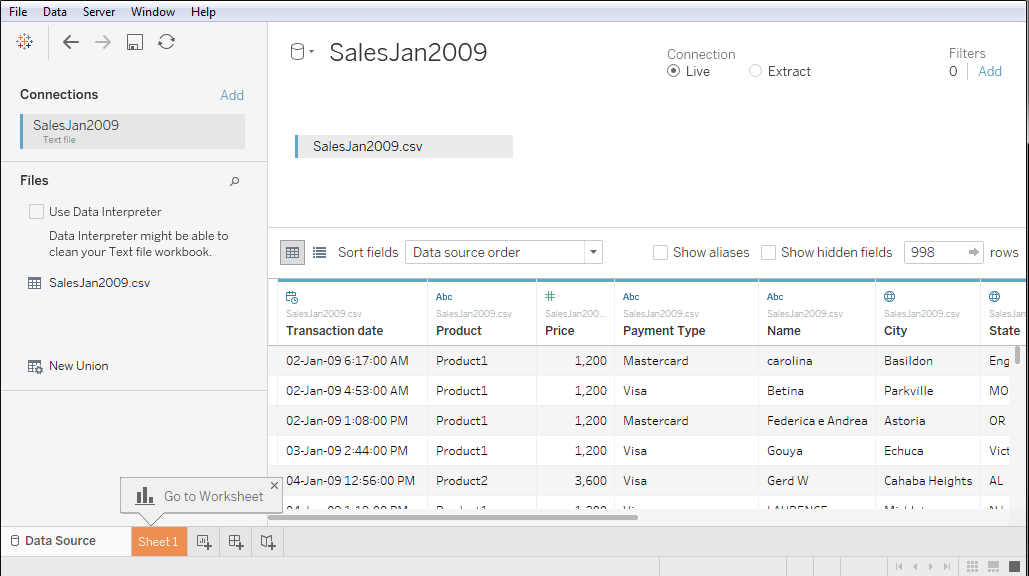Image resolution: width=1029 pixels, height=576 pixels.
Task: Search files with the magnifier icon
Action: tap(234, 181)
